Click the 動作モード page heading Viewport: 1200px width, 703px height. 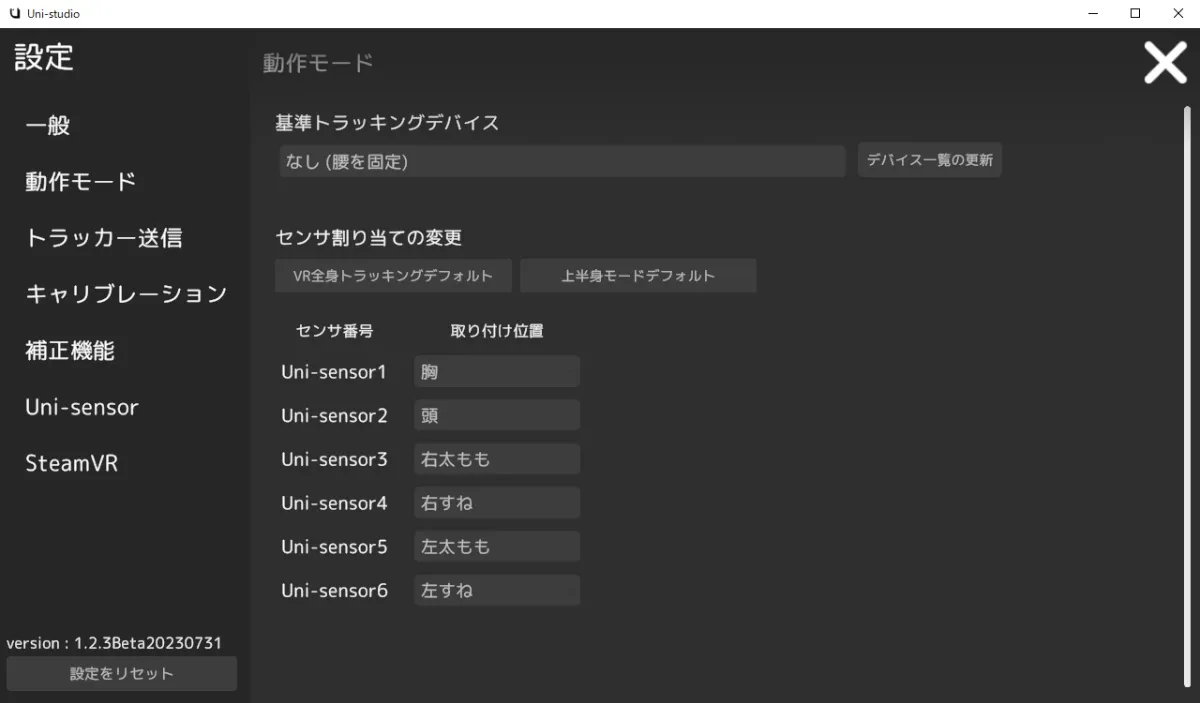318,63
